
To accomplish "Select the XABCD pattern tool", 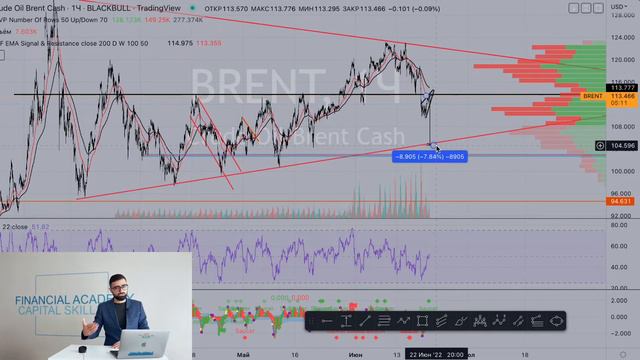I will tap(499, 322).
